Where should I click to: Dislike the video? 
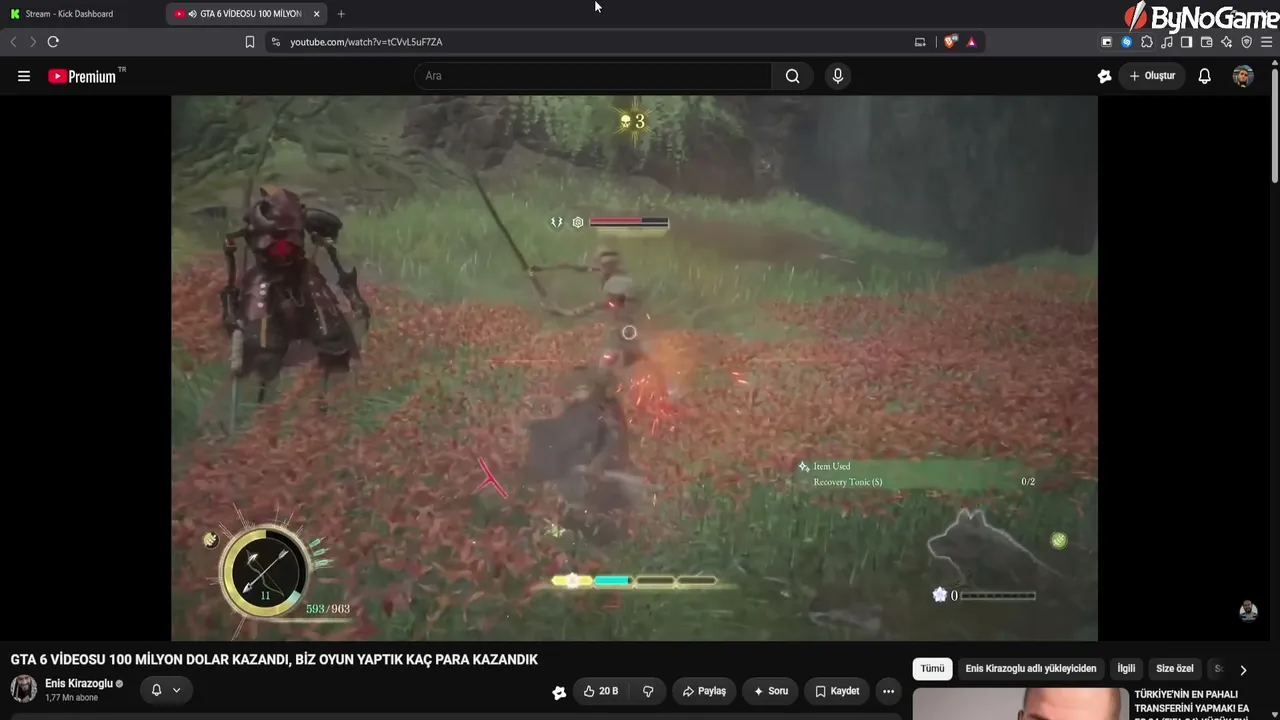(648, 691)
